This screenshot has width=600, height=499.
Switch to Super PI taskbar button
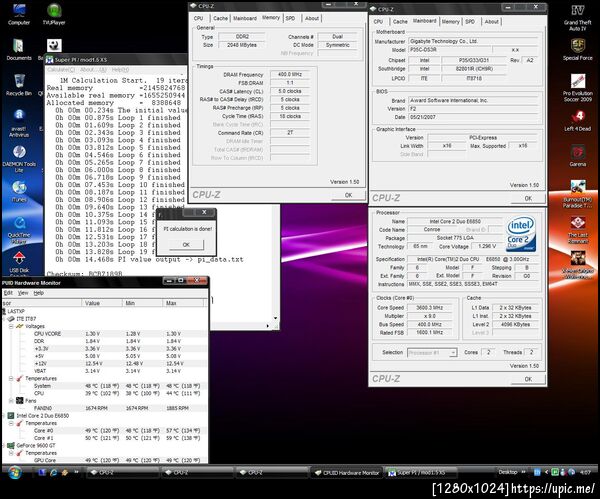tap(421, 473)
